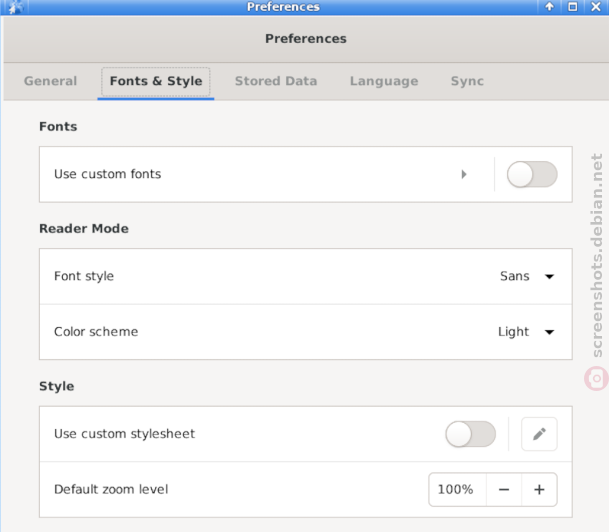The height and width of the screenshot is (532, 609).
Task: Switch to the General tab
Action: 50,81
